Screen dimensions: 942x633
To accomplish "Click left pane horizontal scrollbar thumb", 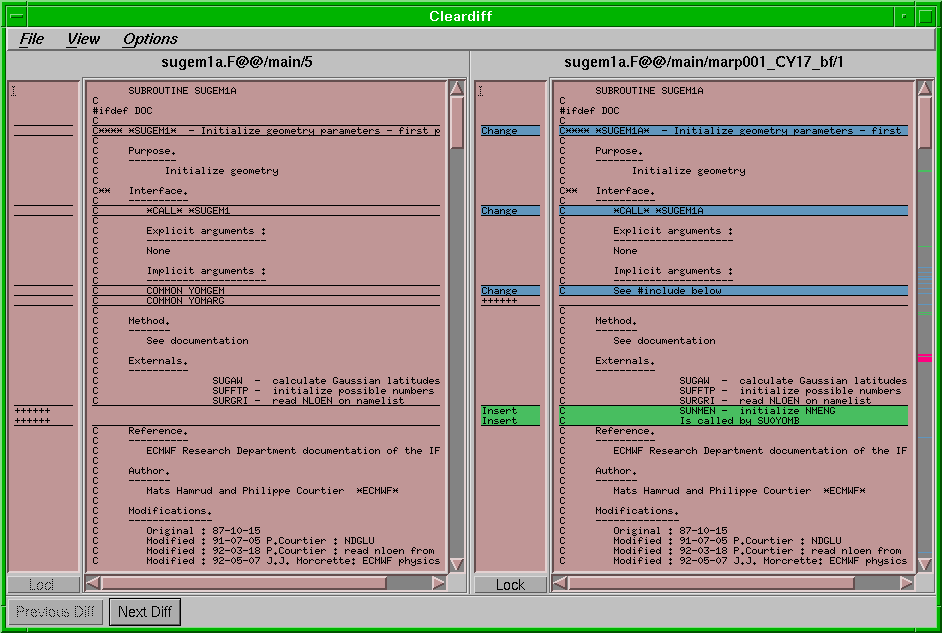I will pyautogui.click(x=243, y=583).
